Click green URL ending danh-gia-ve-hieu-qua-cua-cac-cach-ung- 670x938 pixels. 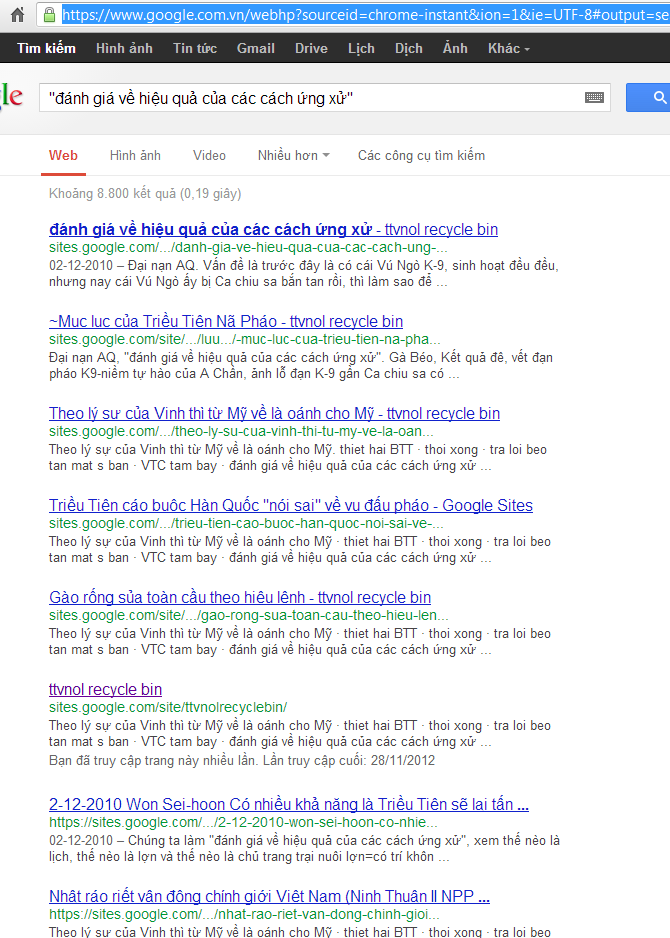click(x=248, y=248)
